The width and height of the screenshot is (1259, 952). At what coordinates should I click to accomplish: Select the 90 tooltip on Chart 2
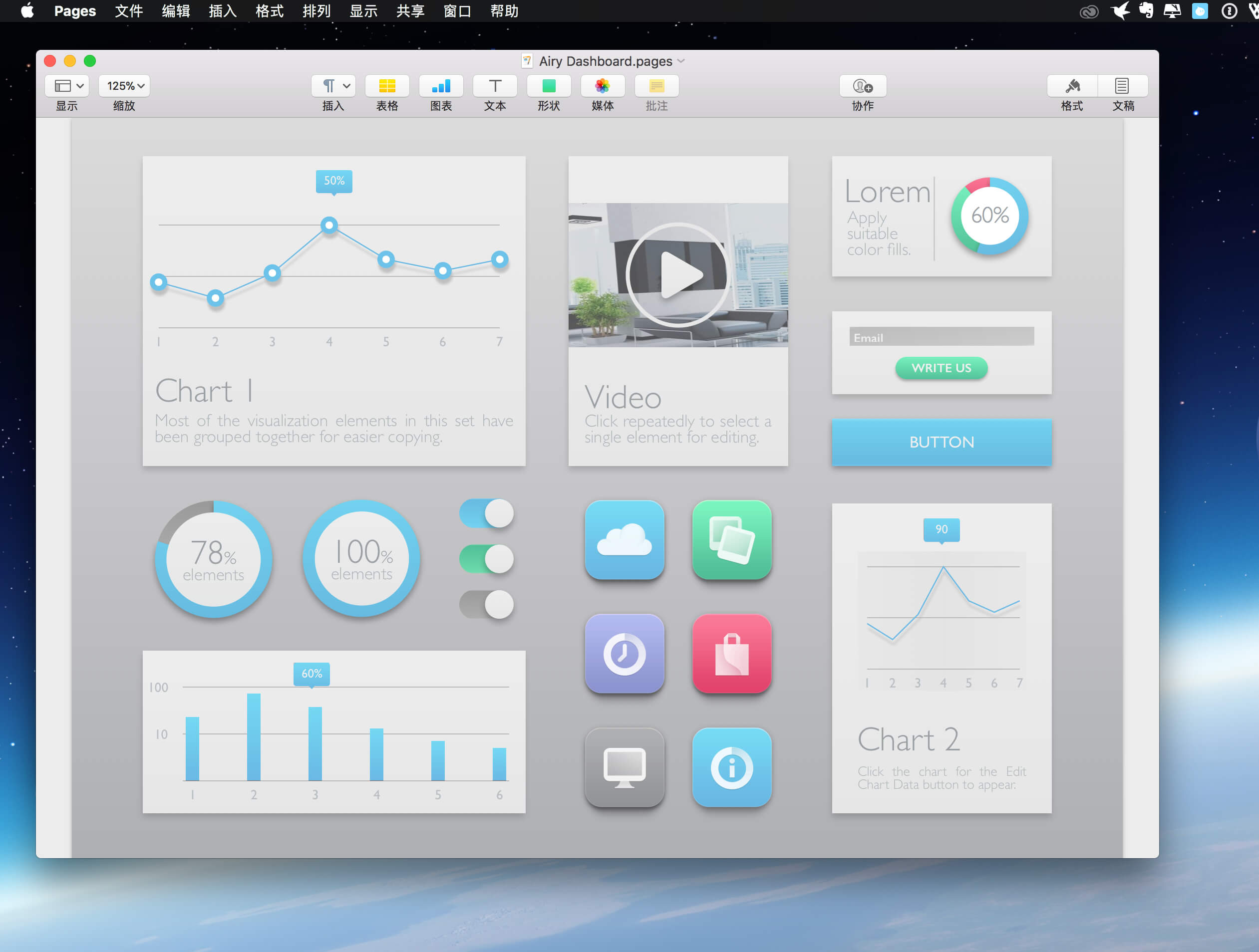pyautogui.click(x=942, y=530)
